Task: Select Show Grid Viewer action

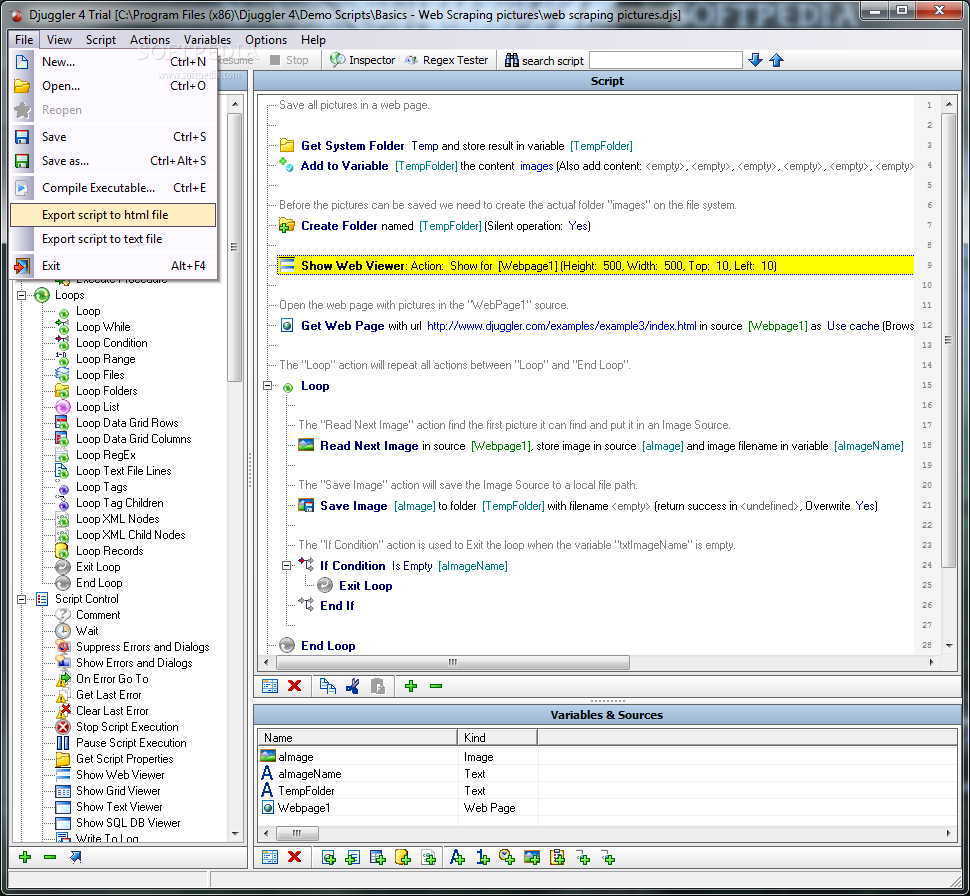Action: (x=118, y=791)
